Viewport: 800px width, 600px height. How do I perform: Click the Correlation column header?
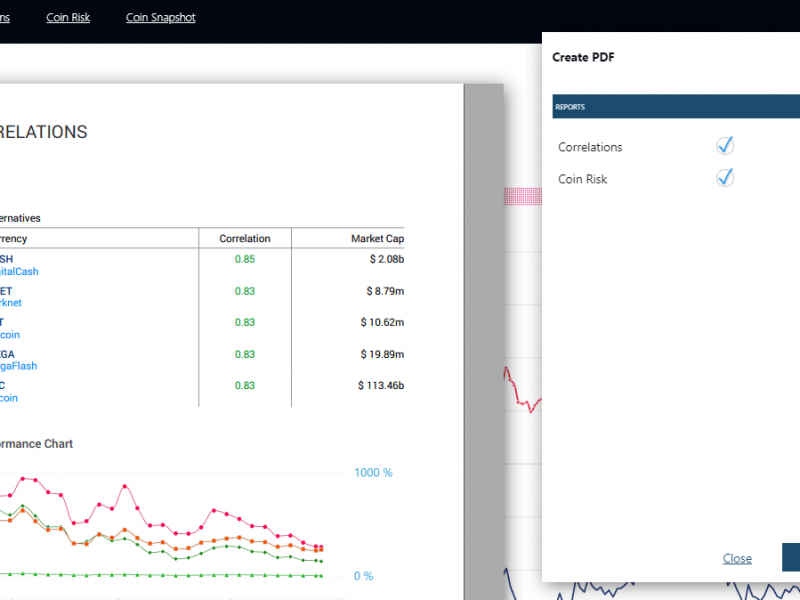tap(245, 238)
